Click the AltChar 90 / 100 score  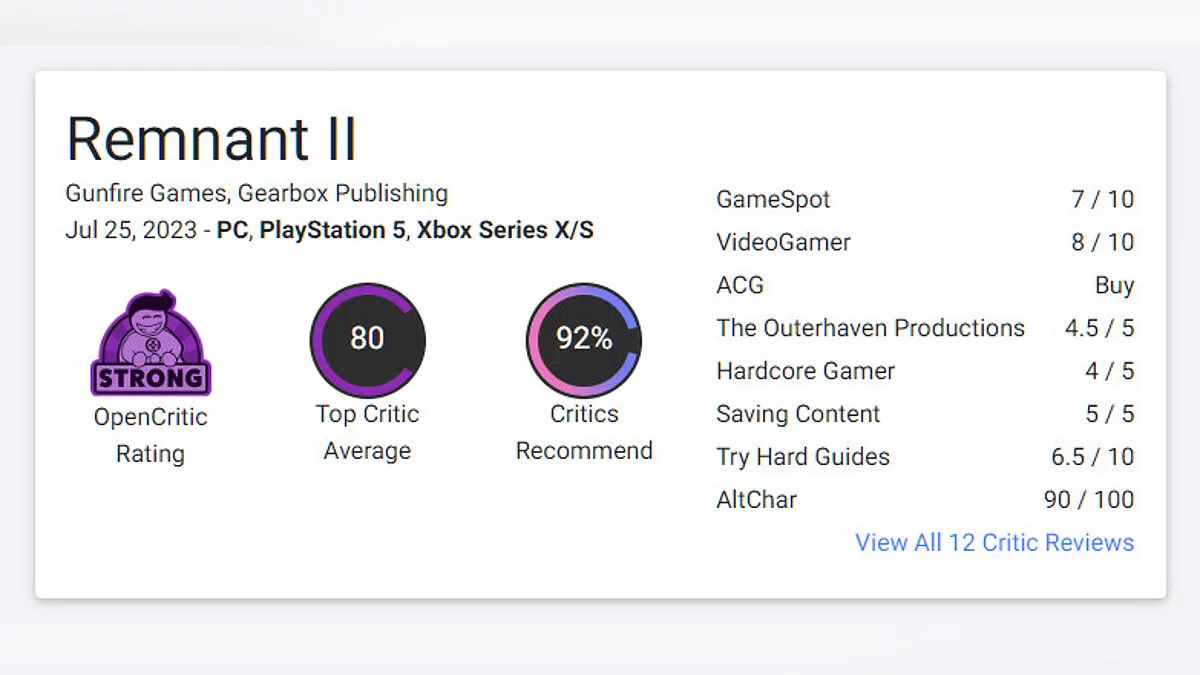click(x=1088, y=500)
